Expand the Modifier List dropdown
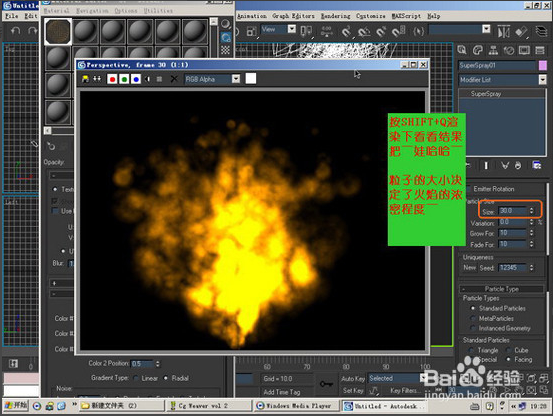This screenshot has height=416, width=553. pyautogui.click(x=542, y=80)
